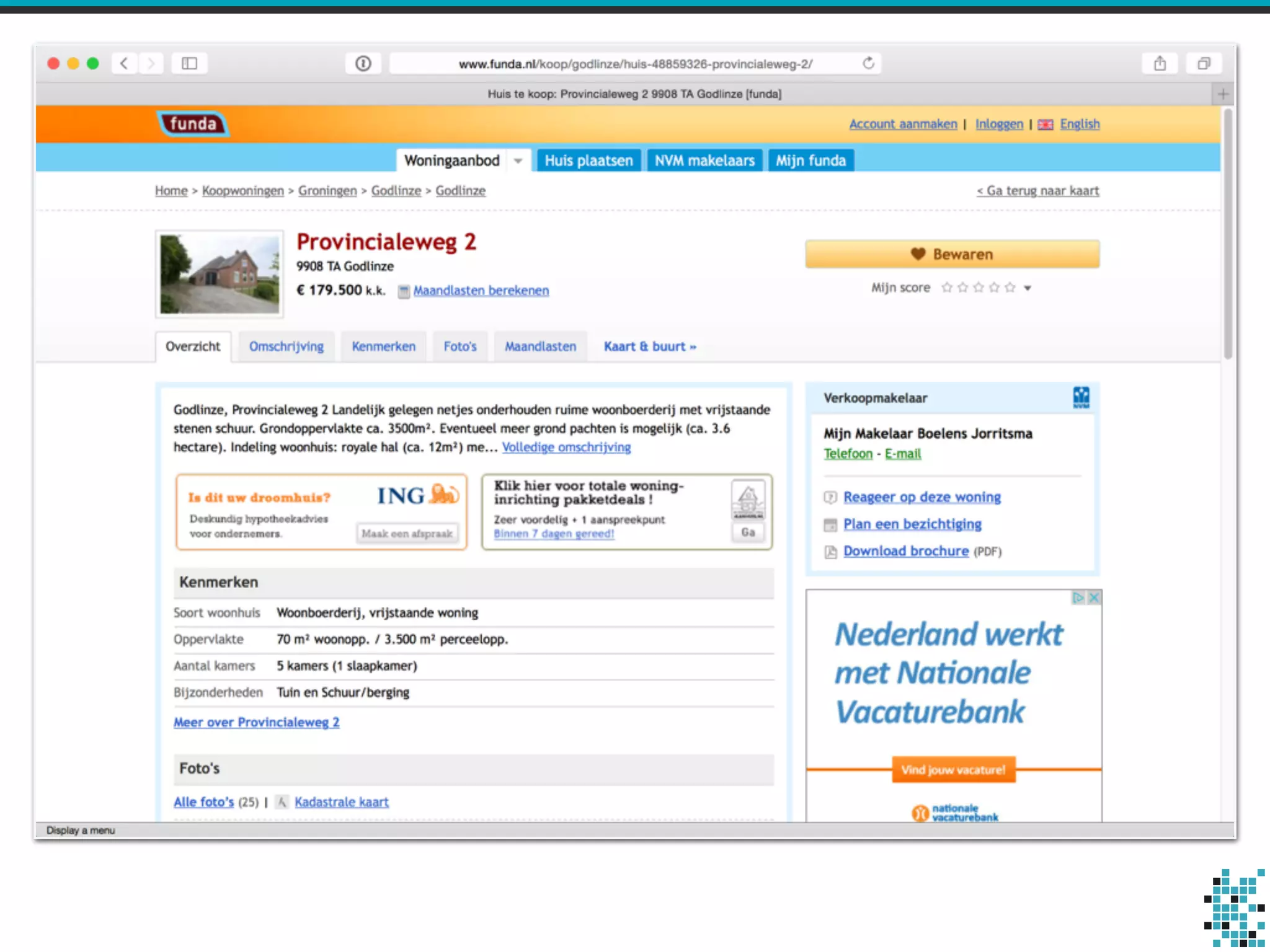1270x952 pixels.
Task: Expand the Mijn score dropdown arrow
Action: [x=1028, y=288]
